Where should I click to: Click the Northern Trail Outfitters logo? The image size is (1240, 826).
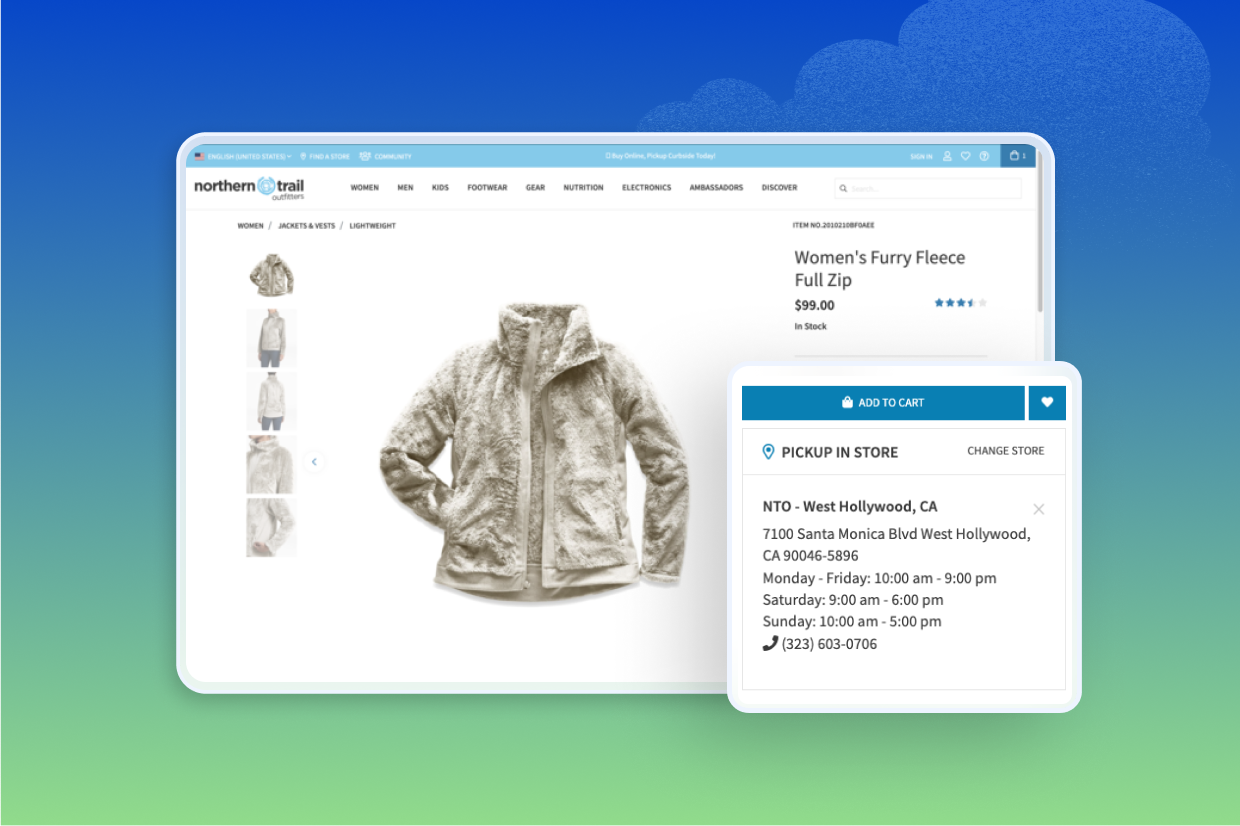249,187
